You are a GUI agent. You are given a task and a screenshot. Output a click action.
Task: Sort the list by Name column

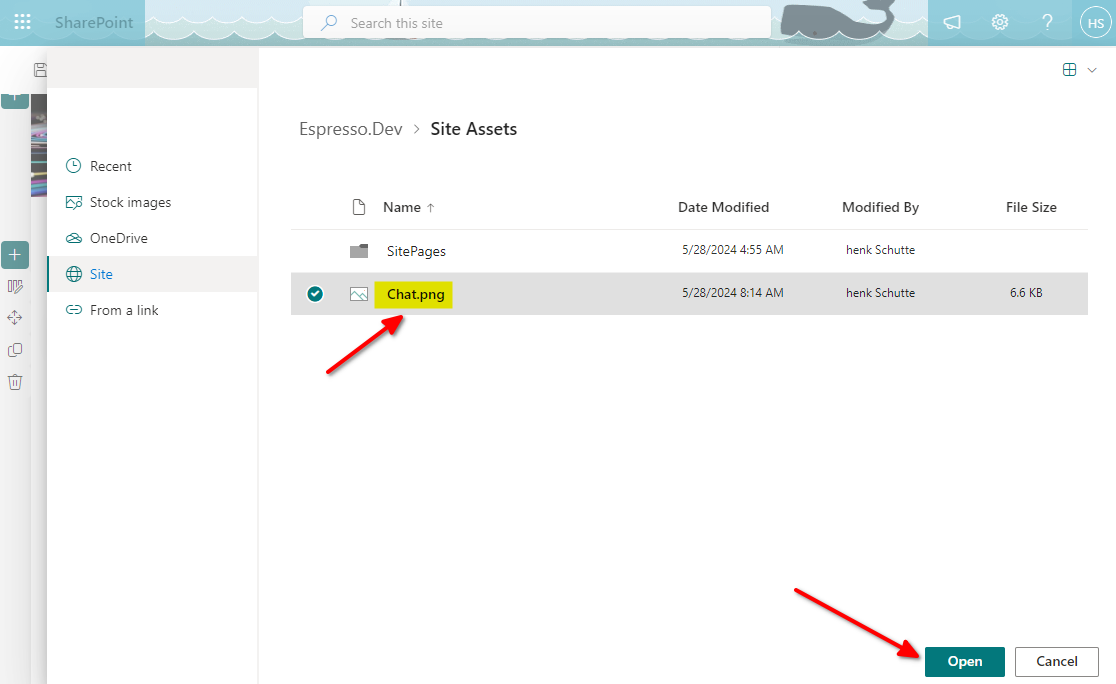402,208
